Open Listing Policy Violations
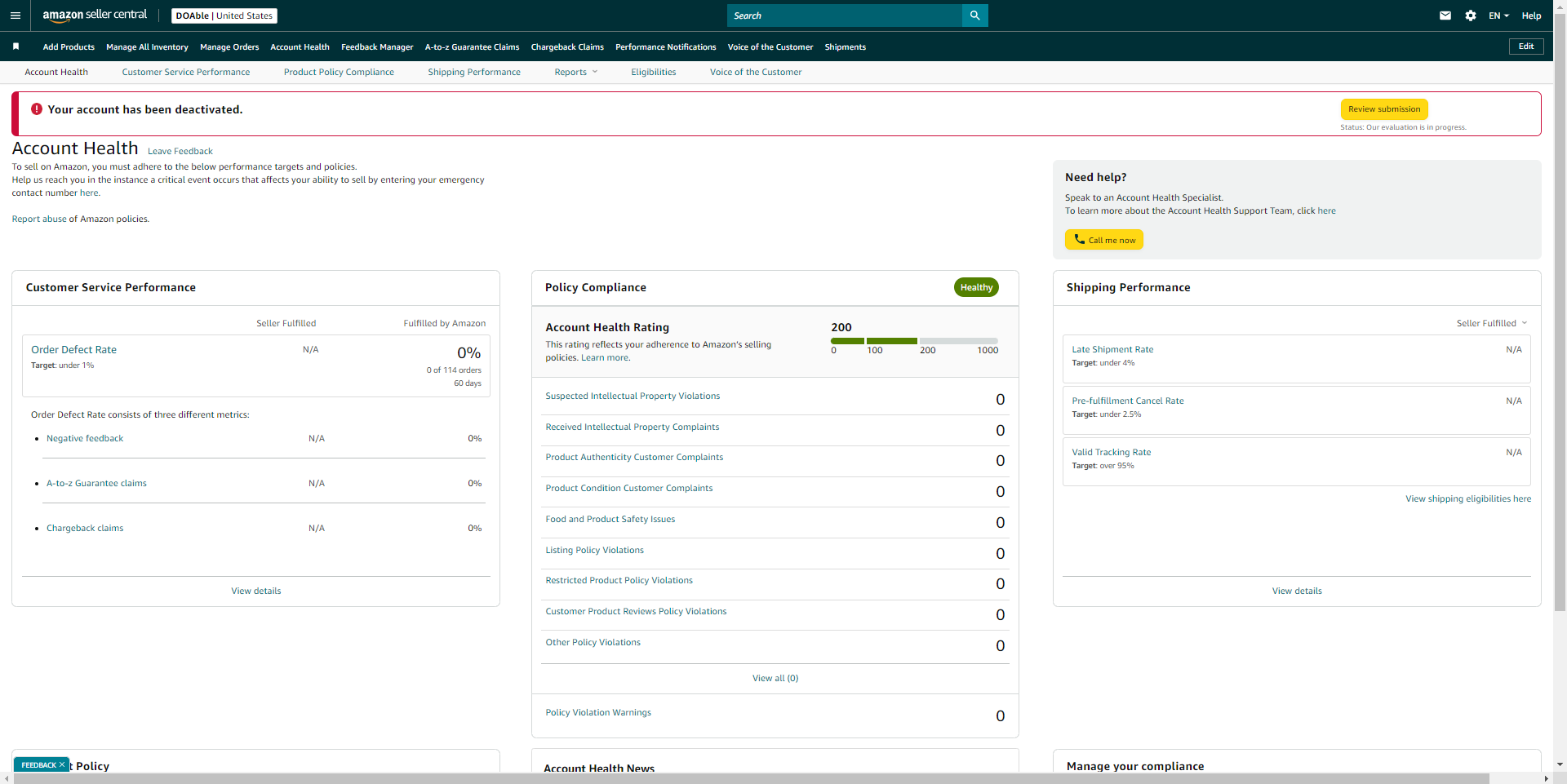 click(595, 550)
